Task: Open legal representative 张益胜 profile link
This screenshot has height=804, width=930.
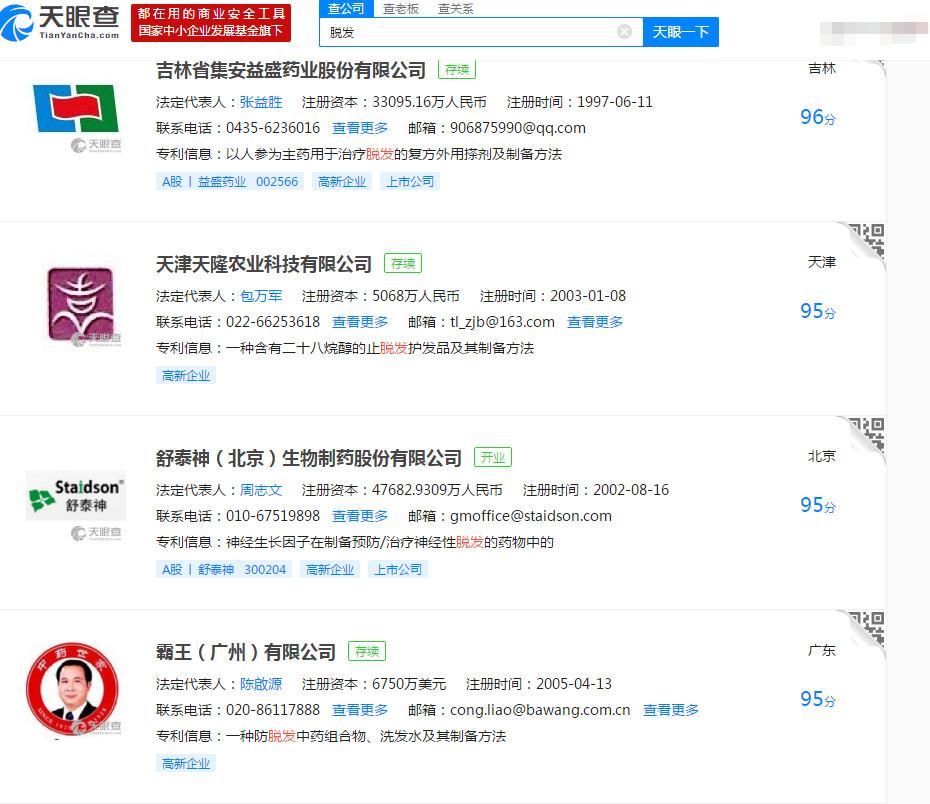Action: coord(261,102)
